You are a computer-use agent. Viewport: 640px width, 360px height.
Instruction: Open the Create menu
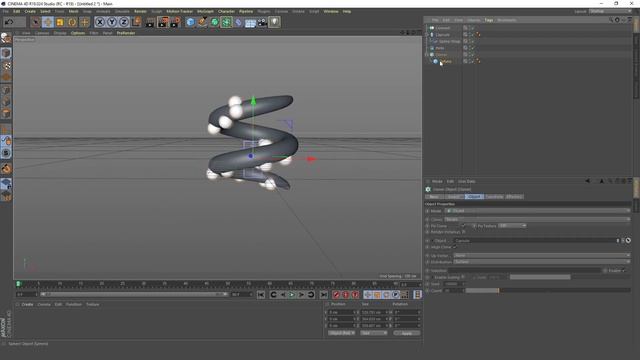[30, 11]
